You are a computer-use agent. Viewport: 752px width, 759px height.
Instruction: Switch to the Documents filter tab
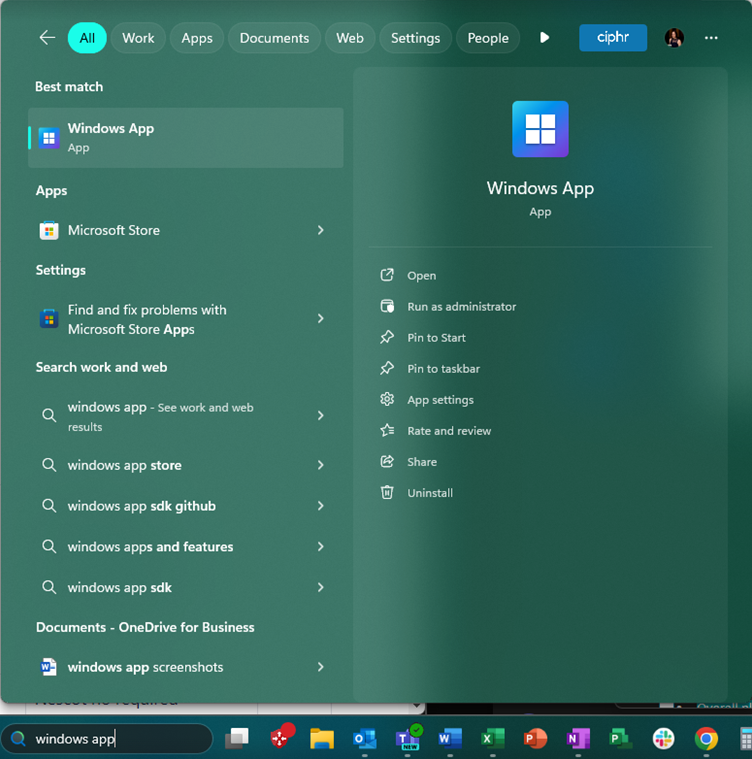coord(274,38)
